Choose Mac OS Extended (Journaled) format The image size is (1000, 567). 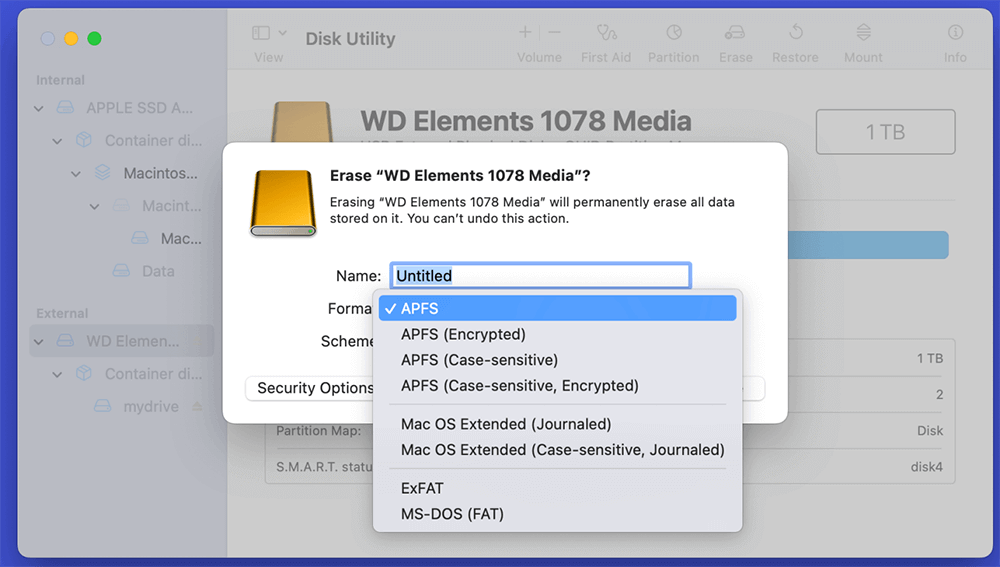pyautogui.click(x=557, y=424)
